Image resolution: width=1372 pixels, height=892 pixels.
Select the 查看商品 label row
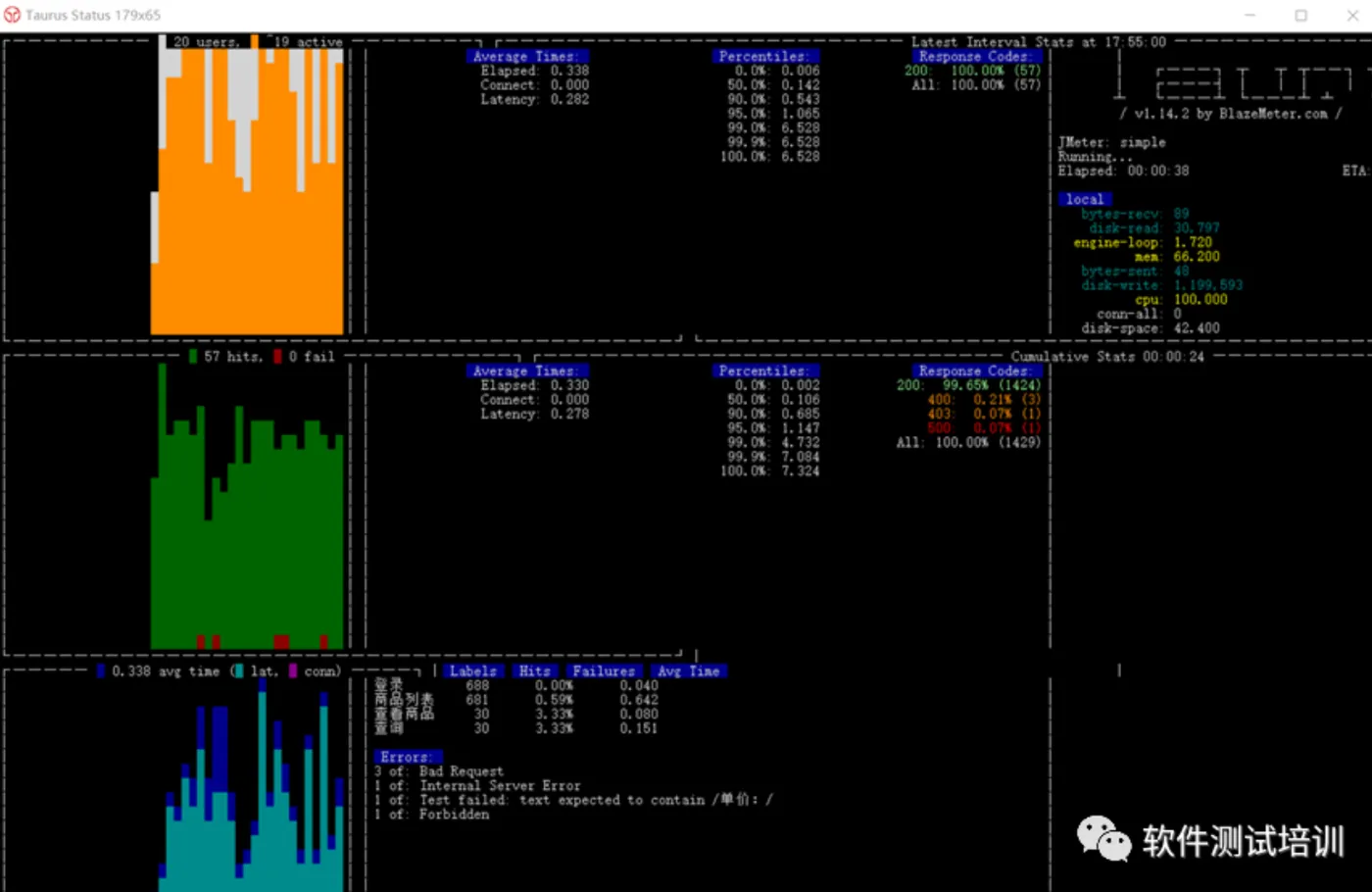pos(516,714)
